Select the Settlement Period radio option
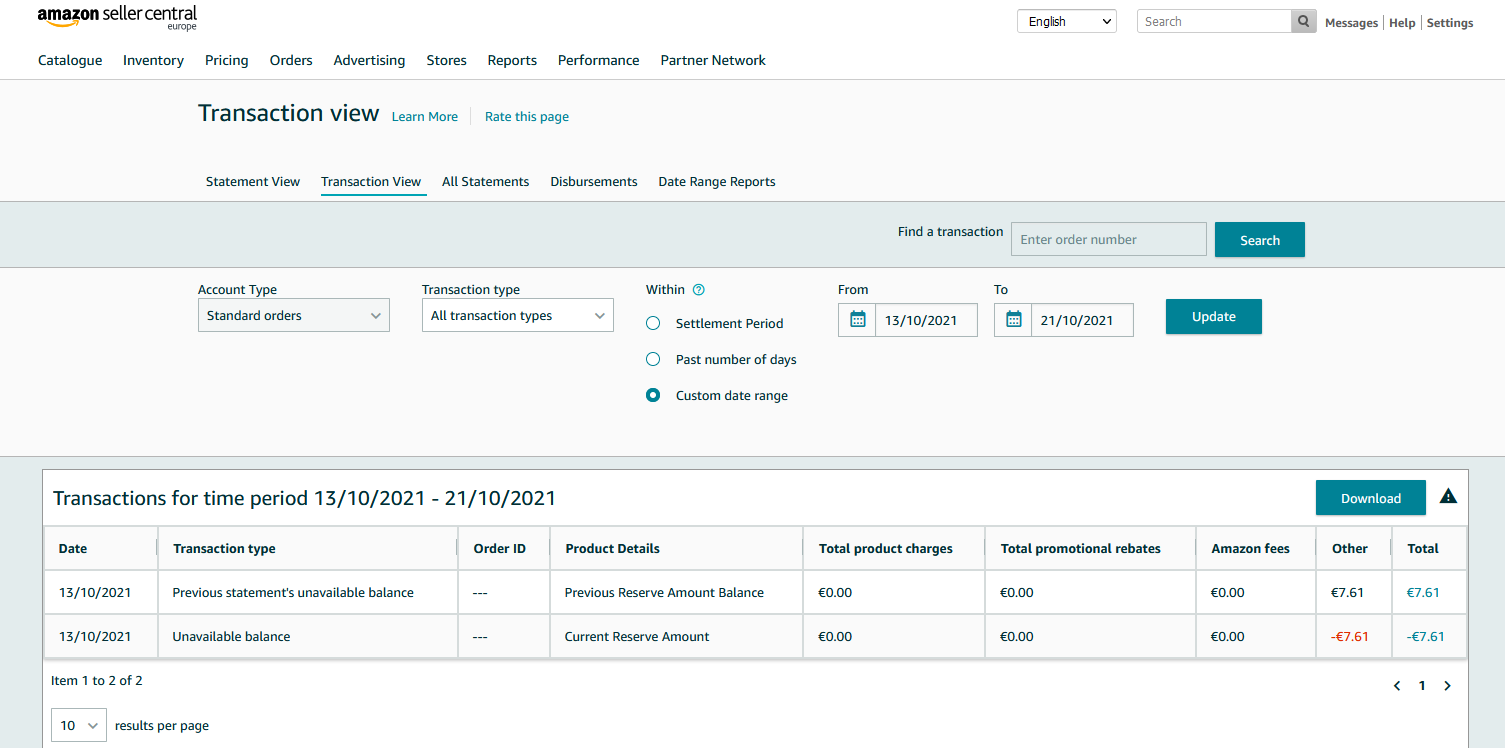 pos(653,323)
